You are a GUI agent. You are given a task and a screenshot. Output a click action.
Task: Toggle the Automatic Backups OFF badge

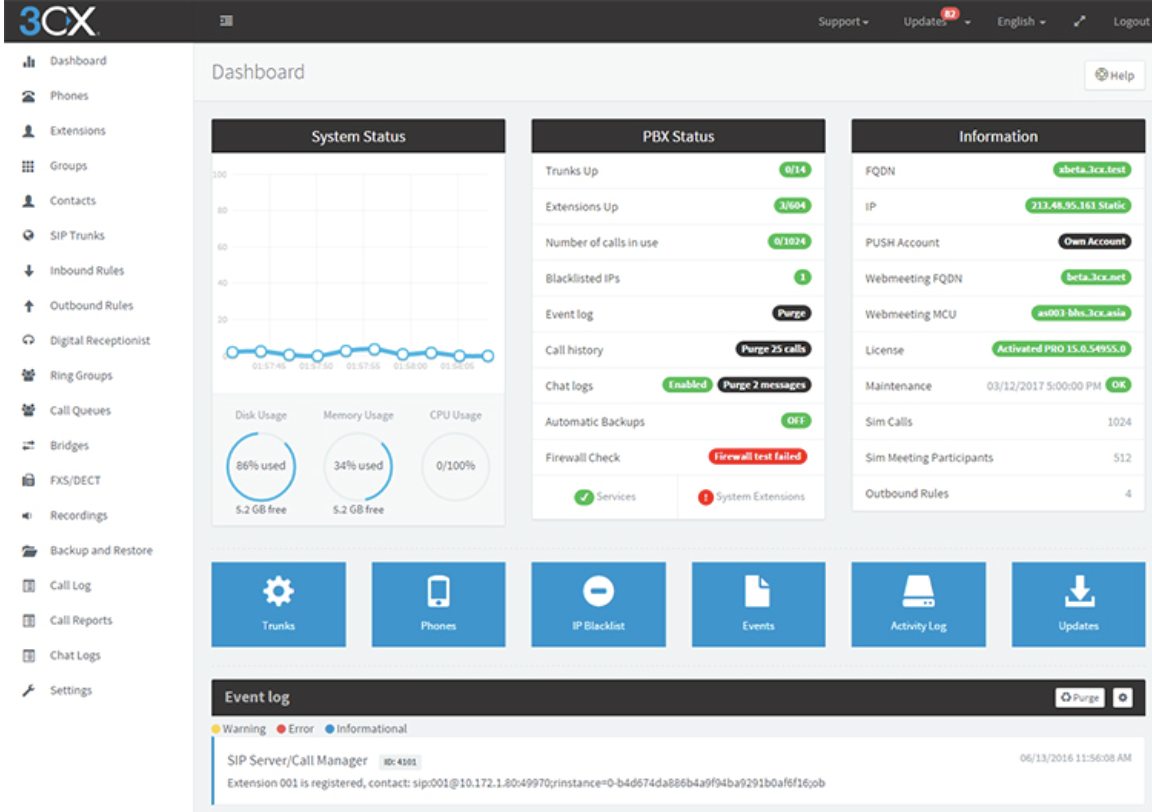click(x=796, y=420)
